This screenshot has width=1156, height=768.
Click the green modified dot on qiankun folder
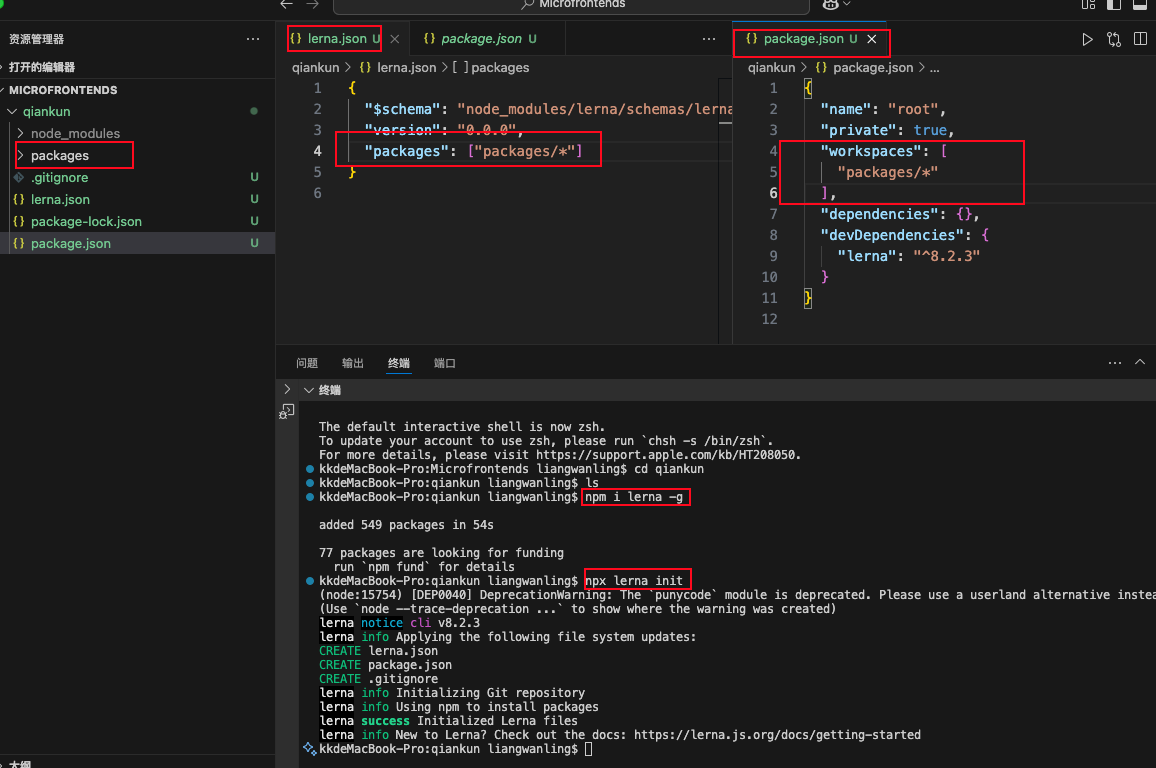254,111
